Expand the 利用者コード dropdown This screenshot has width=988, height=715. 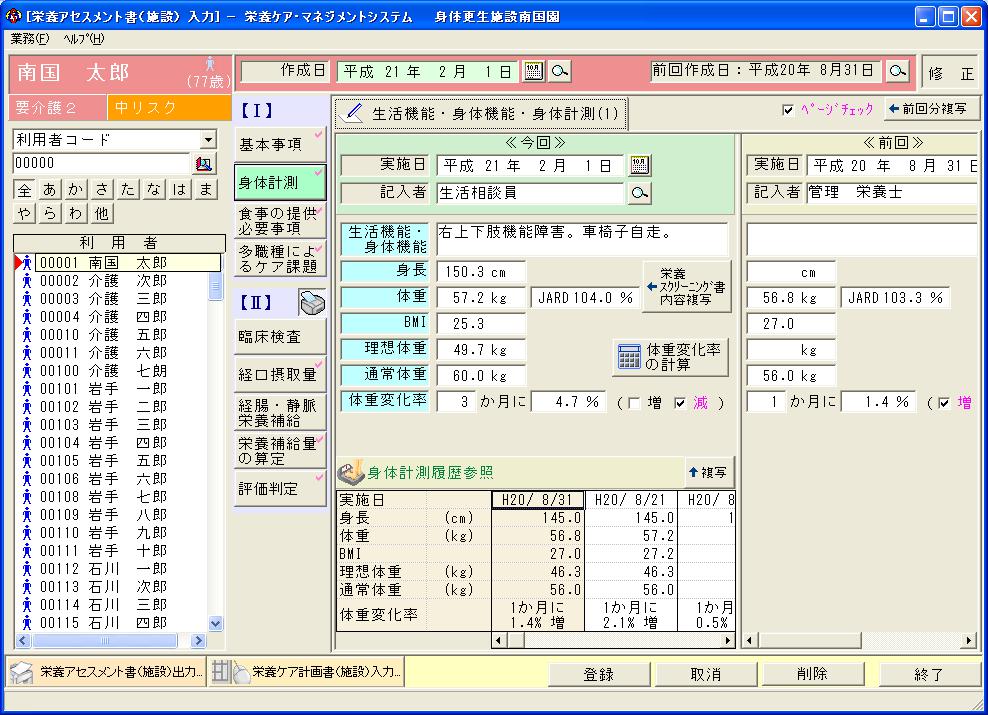click(x=208, y=140)
